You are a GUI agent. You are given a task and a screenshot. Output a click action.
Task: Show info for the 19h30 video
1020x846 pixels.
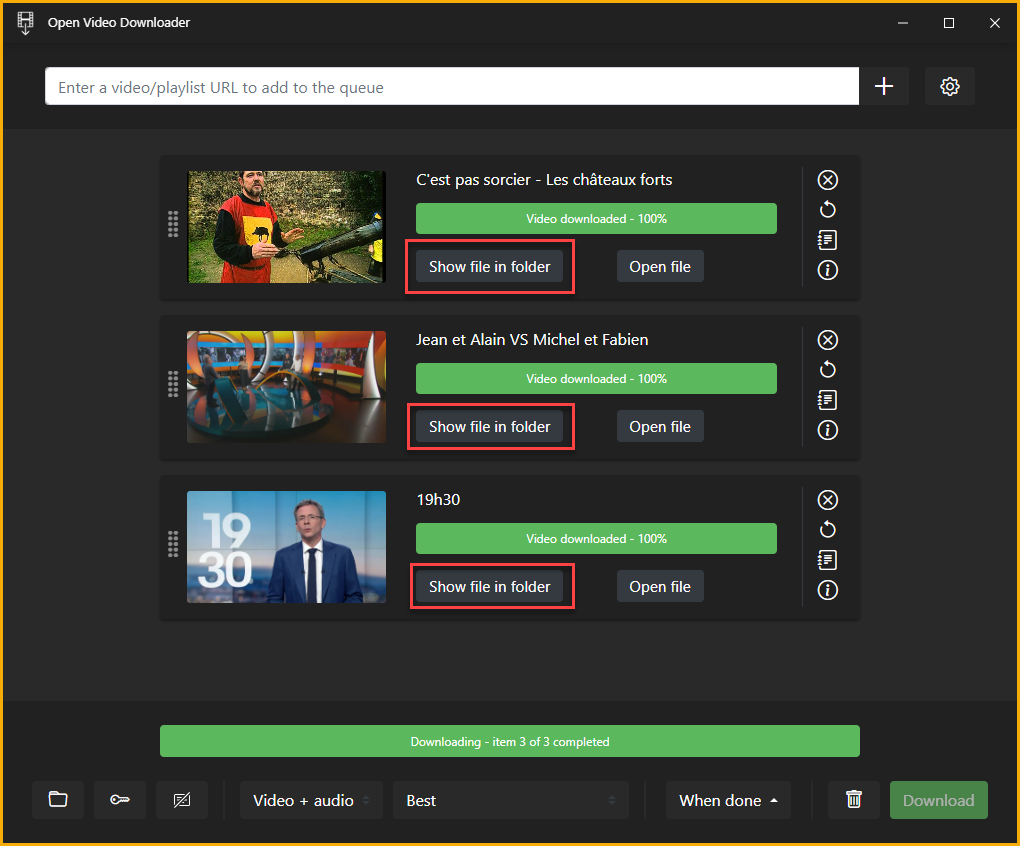[x=827, y=590]
